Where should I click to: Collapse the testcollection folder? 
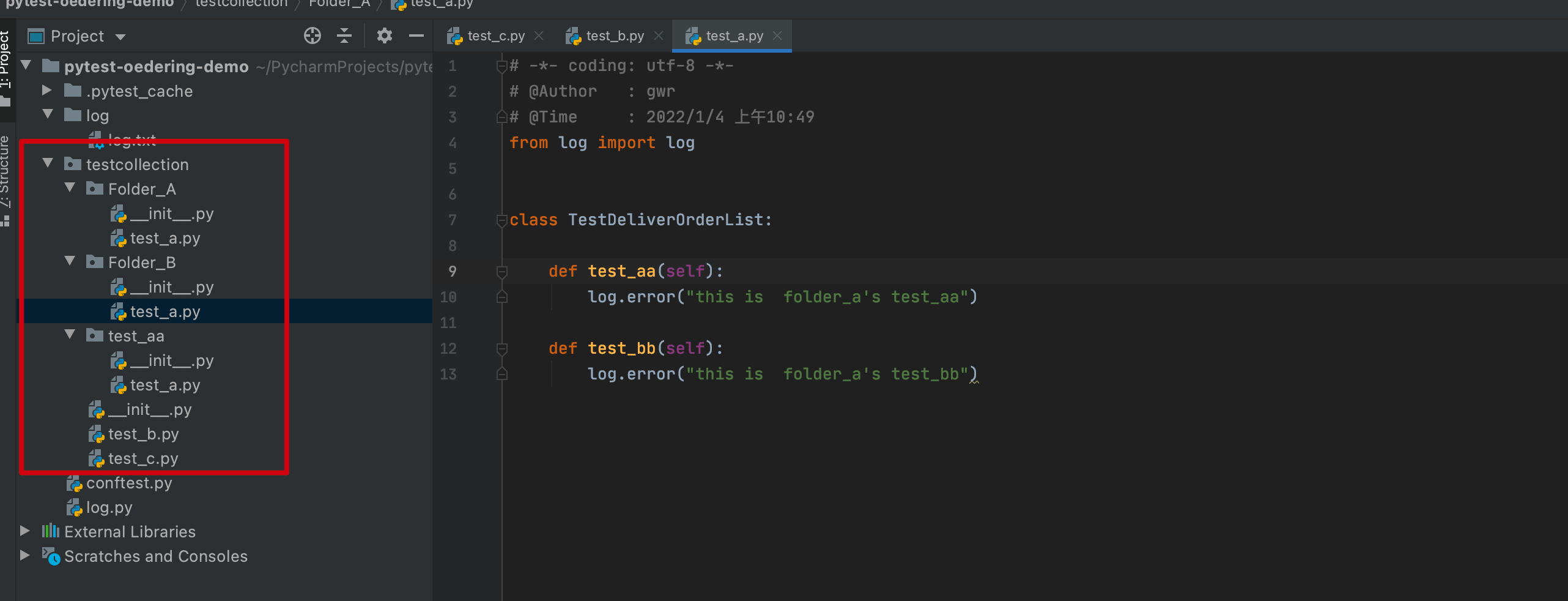coord(48,163)
